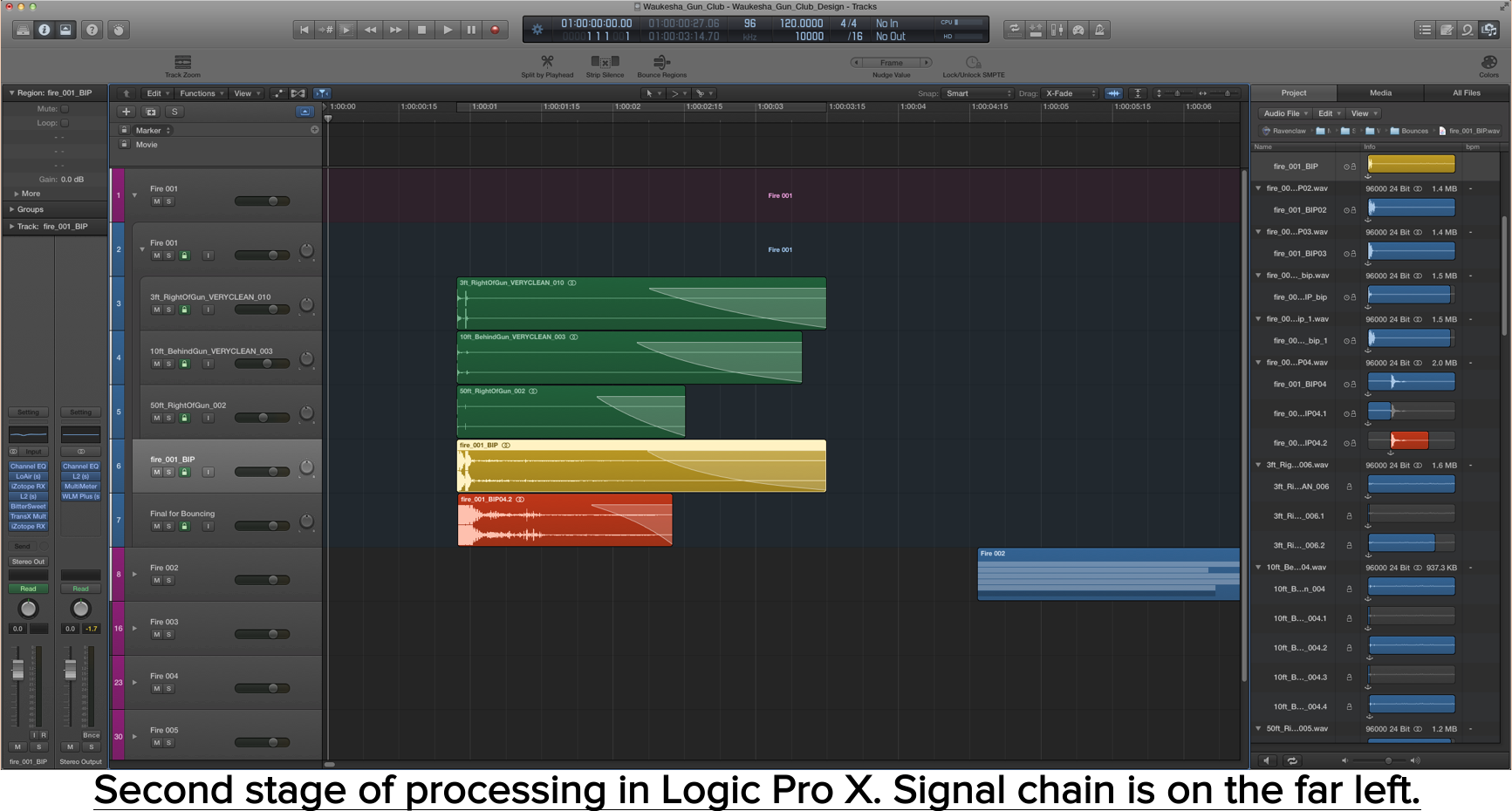
Task: Switch to the Media tab
Action: 1380,92
